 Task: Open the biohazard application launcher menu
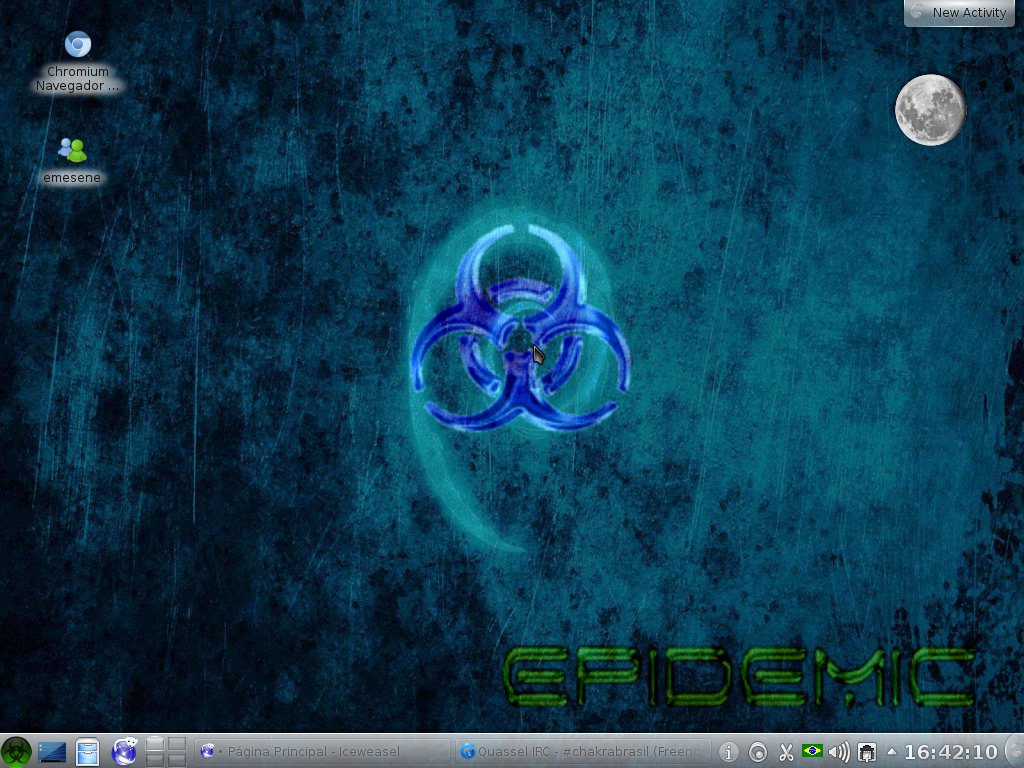point(16,751)
